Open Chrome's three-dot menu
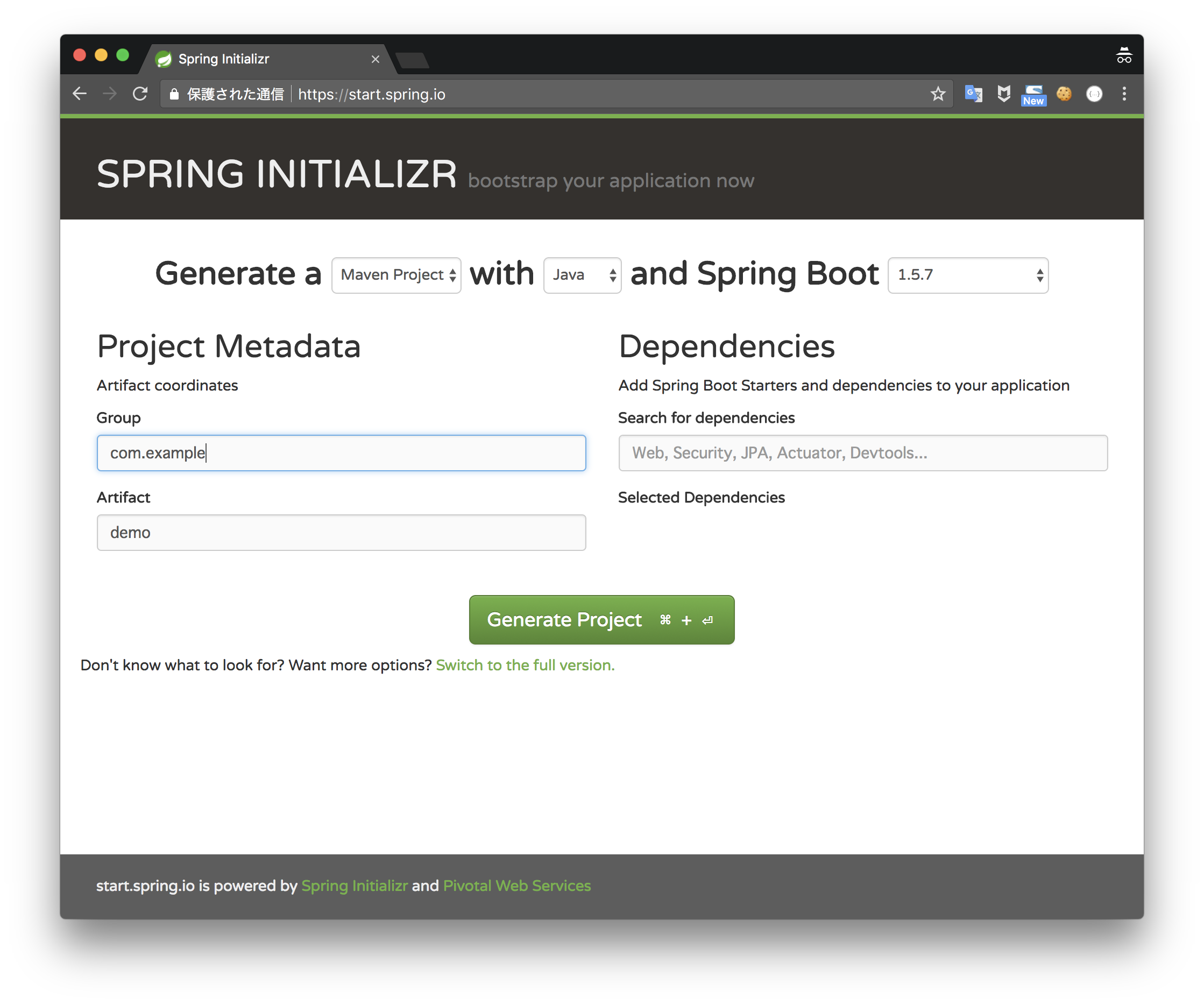This screenshot has width=1204, height=1005. coord(1124,94)
